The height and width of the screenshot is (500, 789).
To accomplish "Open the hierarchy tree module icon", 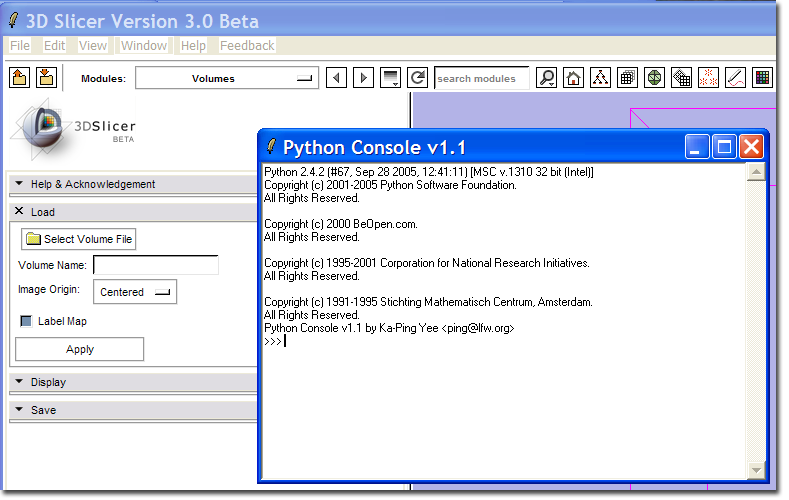I will (x=601, y=78).
